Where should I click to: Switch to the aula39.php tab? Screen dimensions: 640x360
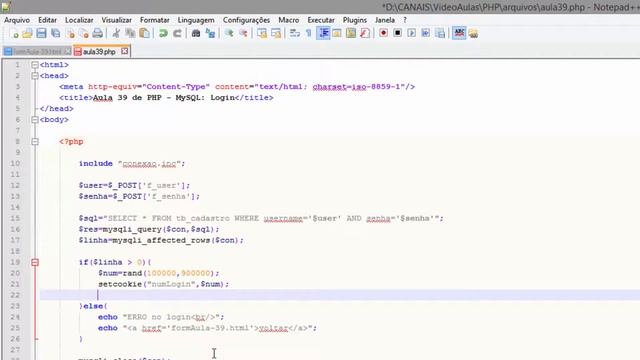click(99, 51)
